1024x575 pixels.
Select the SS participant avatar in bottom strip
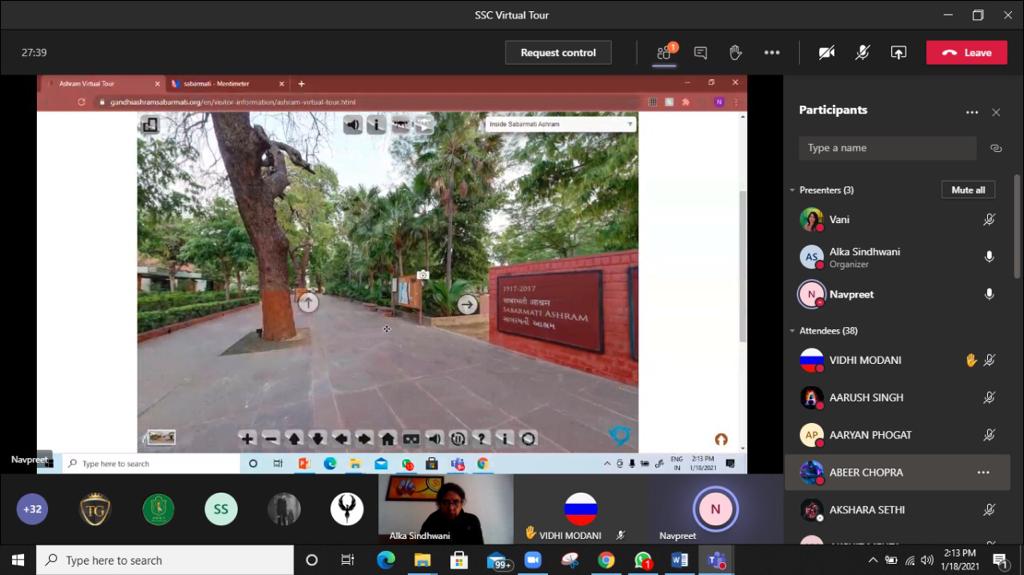coord(221,509)
